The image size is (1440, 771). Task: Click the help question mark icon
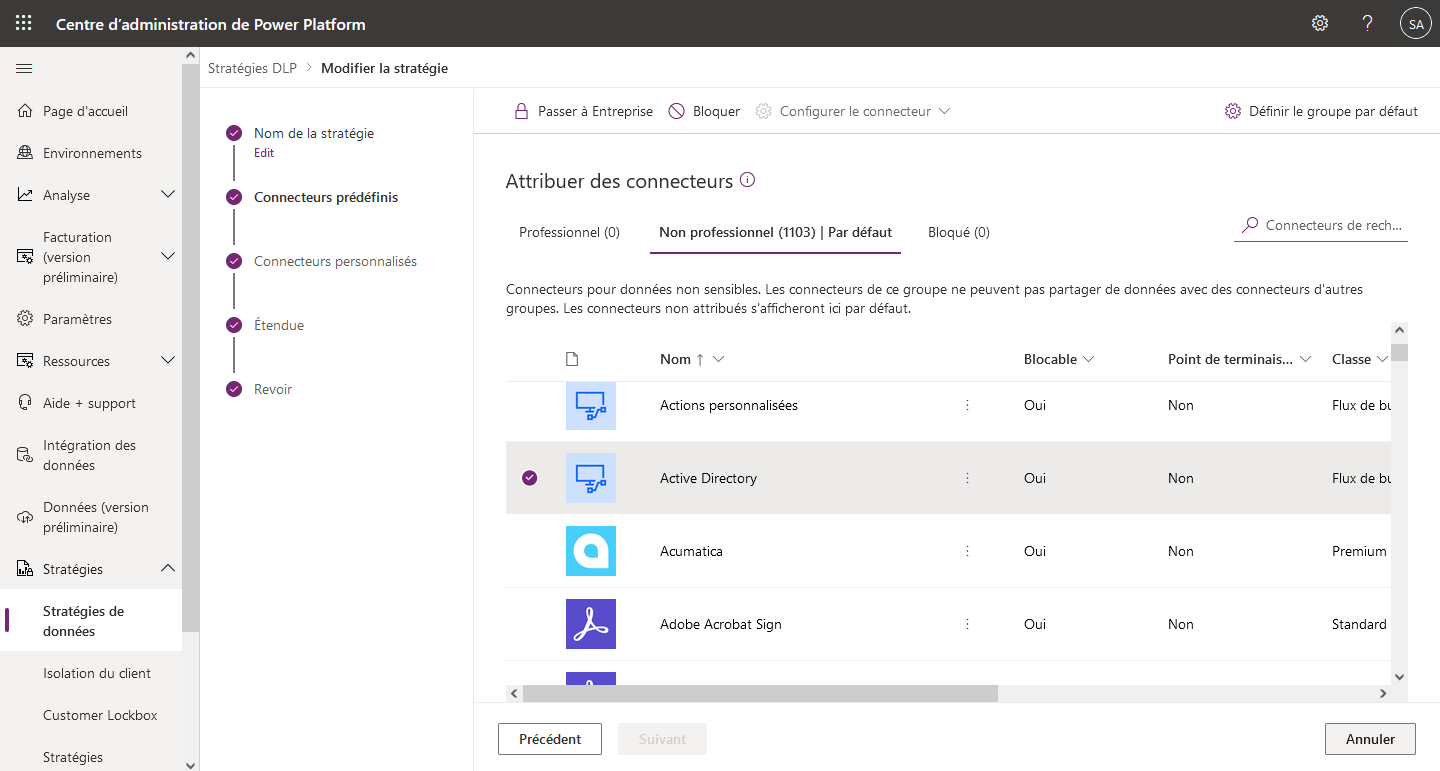[x=1368, y=23]
